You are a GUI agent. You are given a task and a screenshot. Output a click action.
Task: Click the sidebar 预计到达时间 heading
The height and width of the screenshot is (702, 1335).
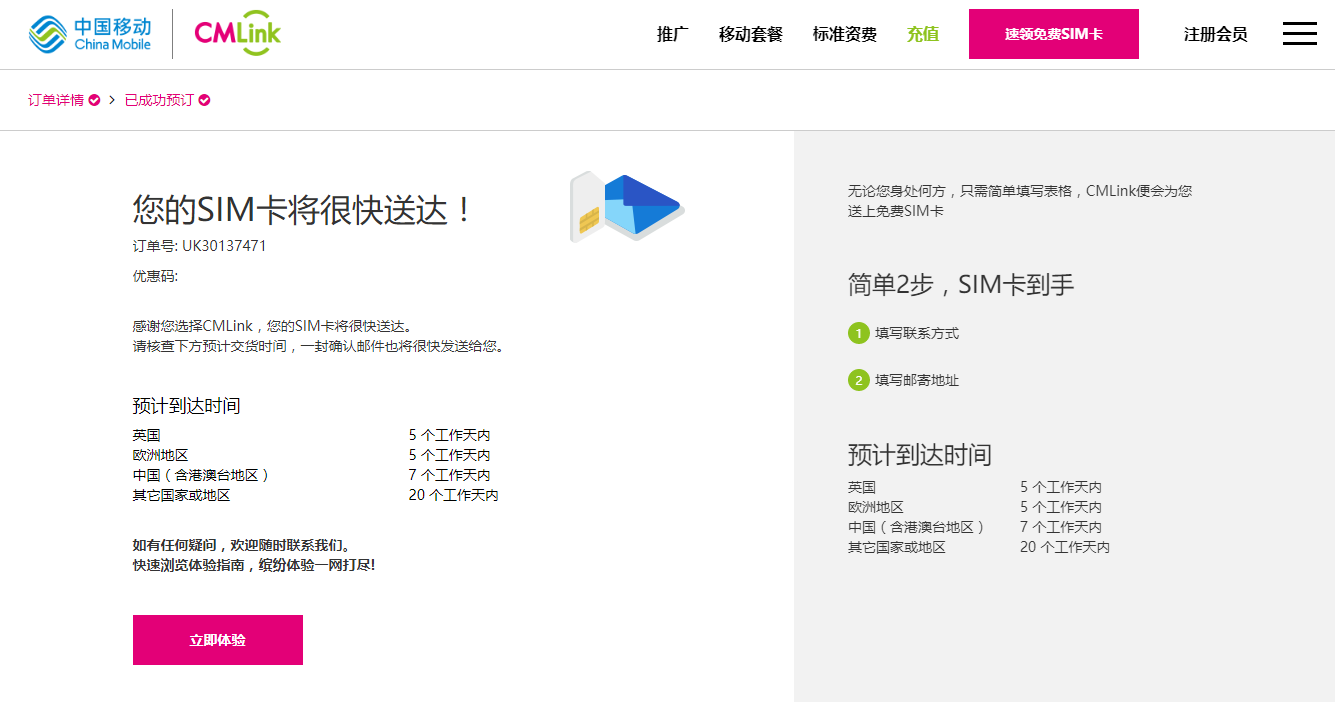coord(920,455)
